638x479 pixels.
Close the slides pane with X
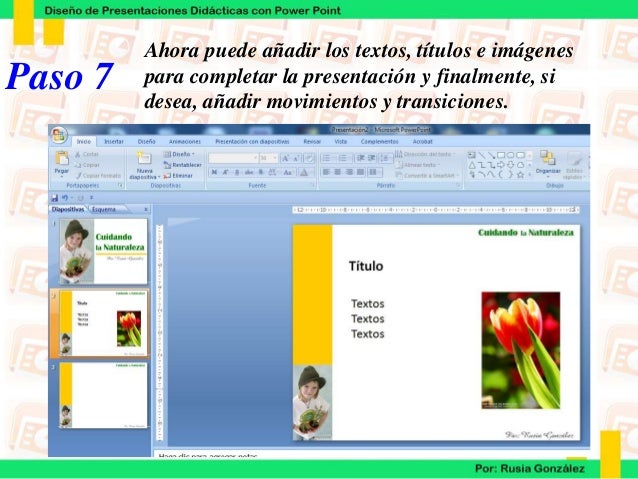click(x=146, y=210)
